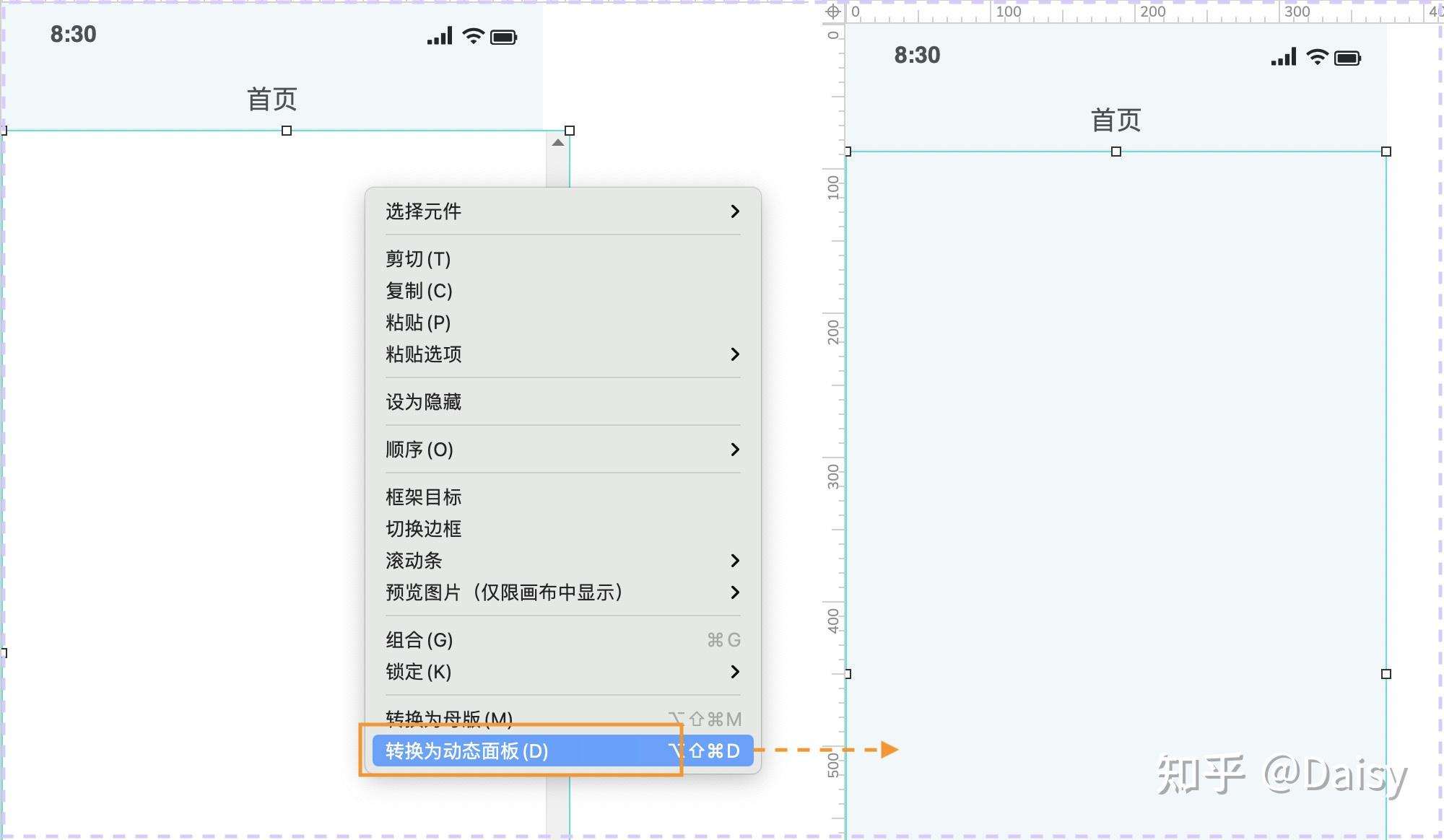Open the 锁定 (K) submenu

[x=562, y=672]
